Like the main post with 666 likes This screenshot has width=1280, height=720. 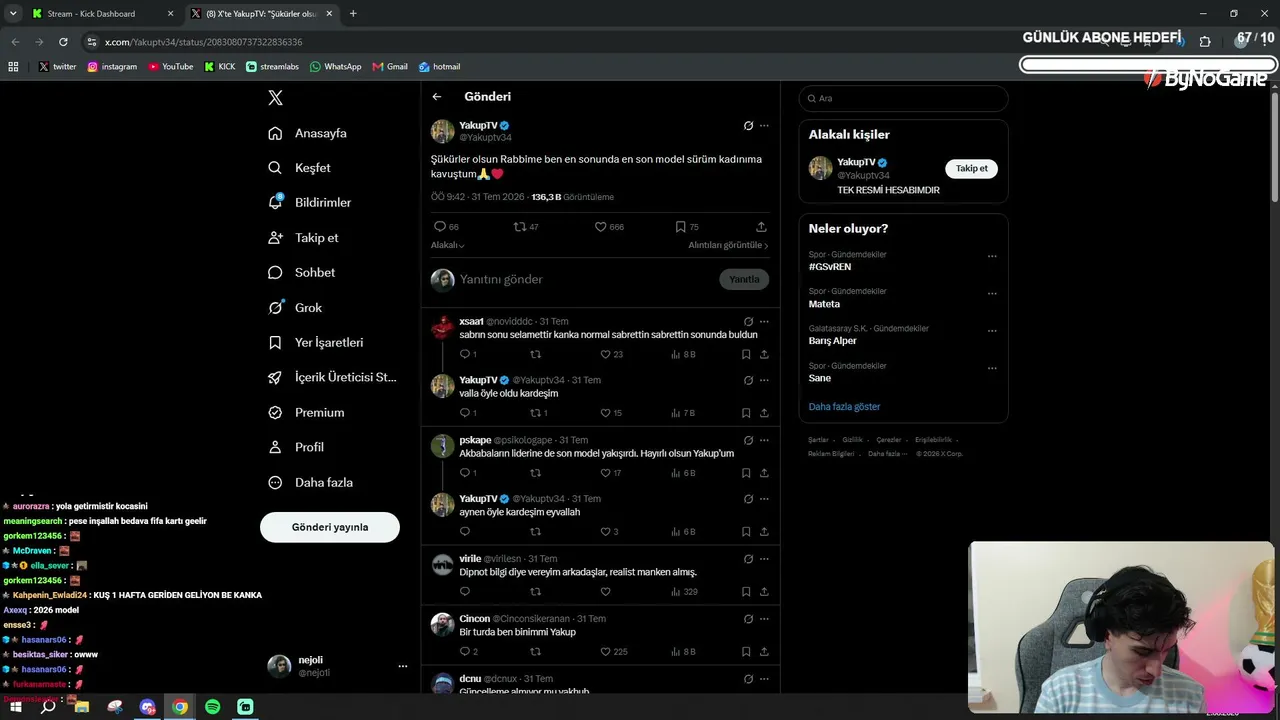point(600,227)
